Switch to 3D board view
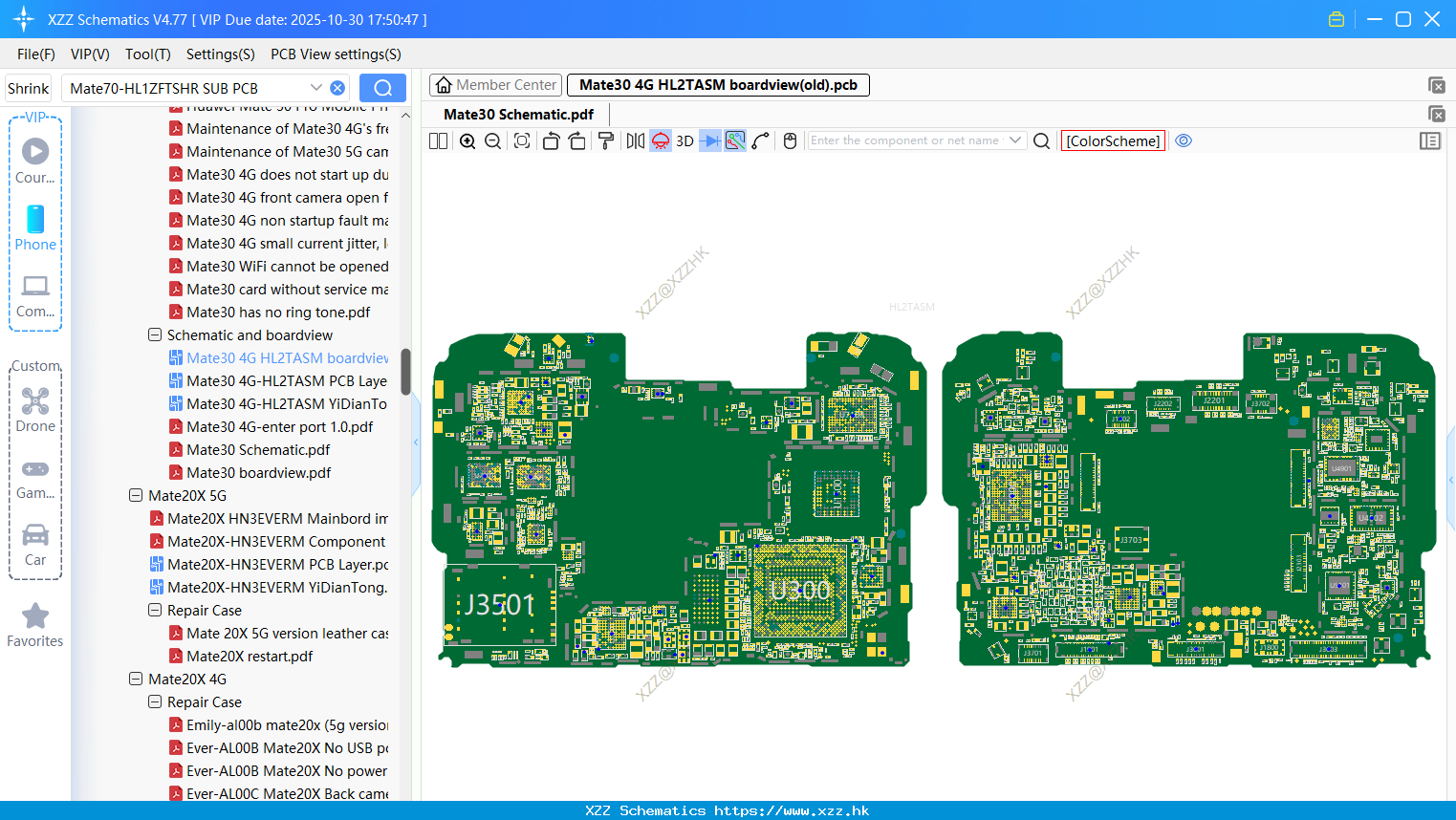 point(685,140)
